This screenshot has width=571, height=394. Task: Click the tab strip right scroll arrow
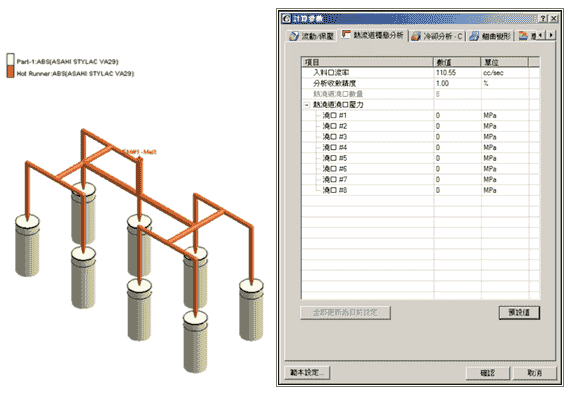point(551,35)
